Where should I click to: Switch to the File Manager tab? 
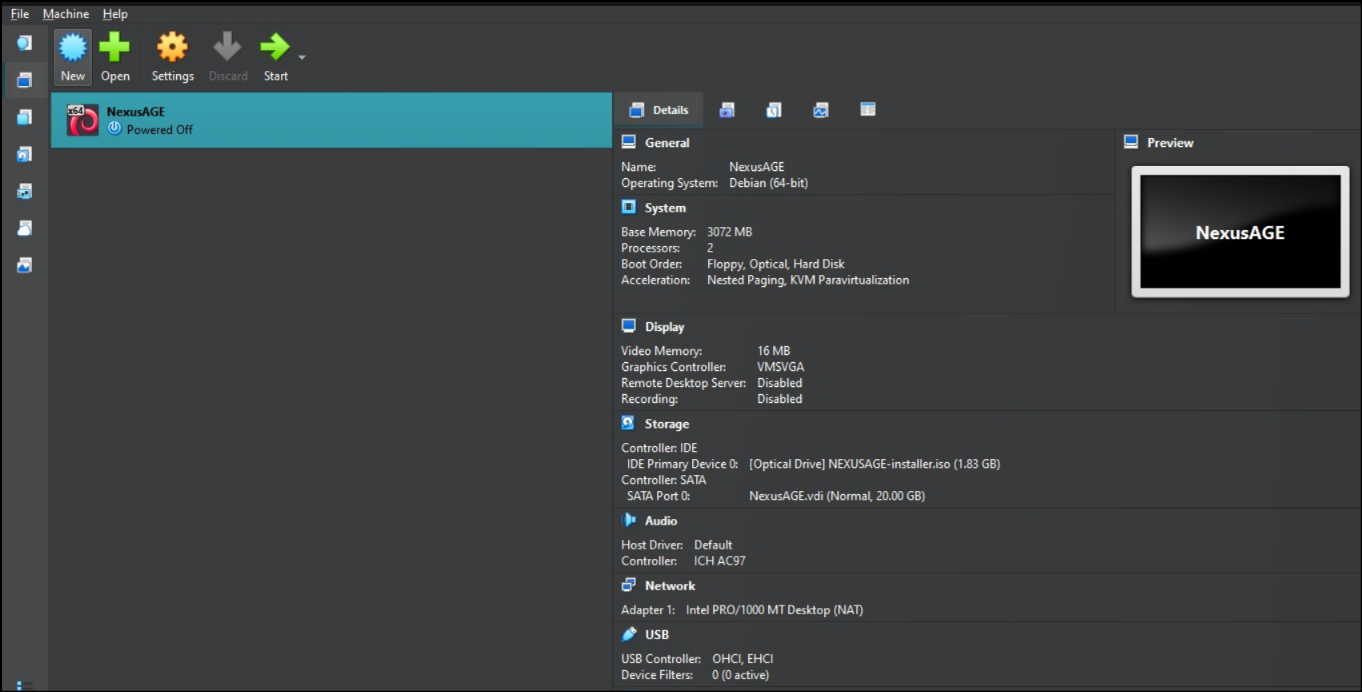click(868, 110)
